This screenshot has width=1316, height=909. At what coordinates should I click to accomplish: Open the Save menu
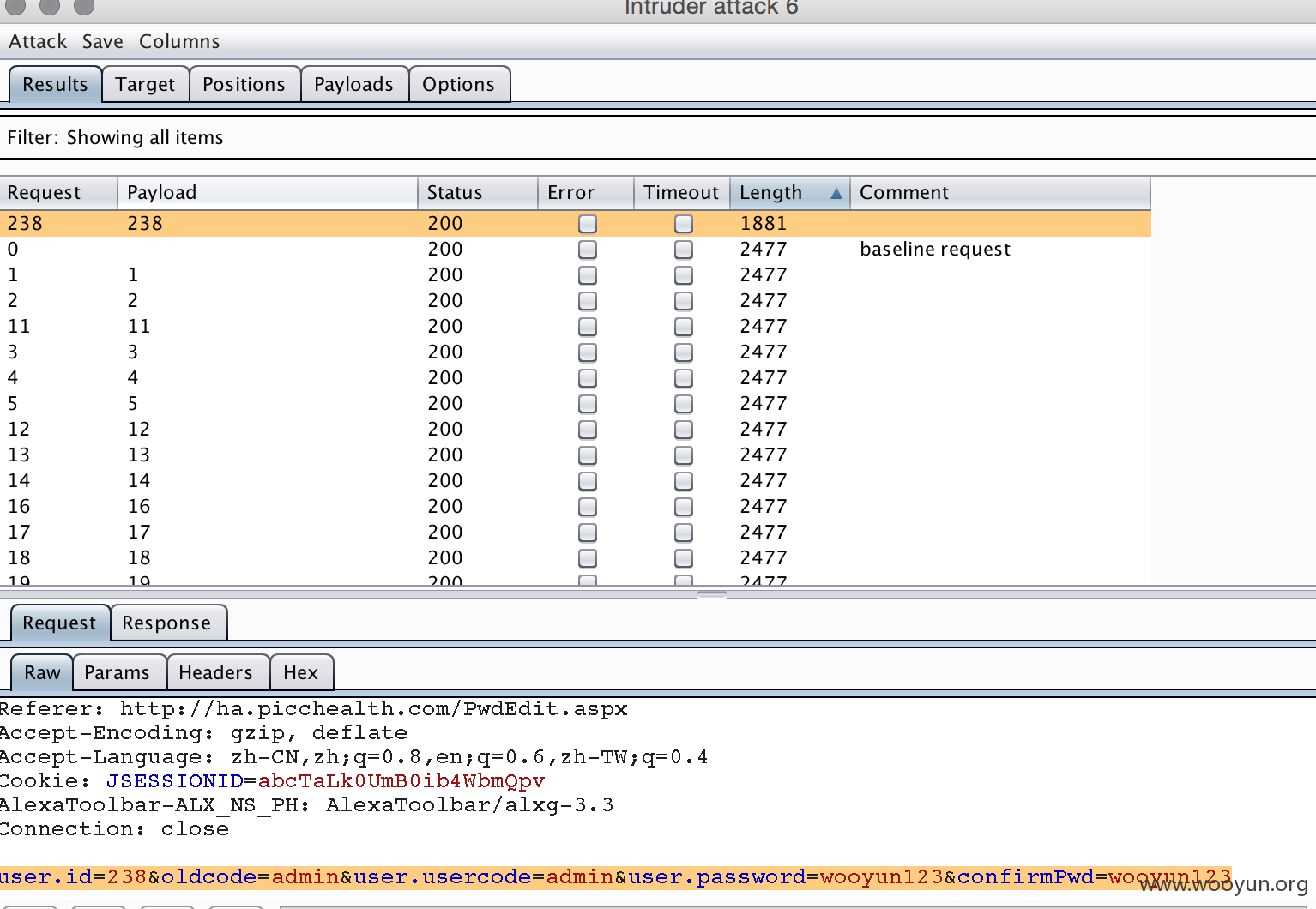pos(102,41)
